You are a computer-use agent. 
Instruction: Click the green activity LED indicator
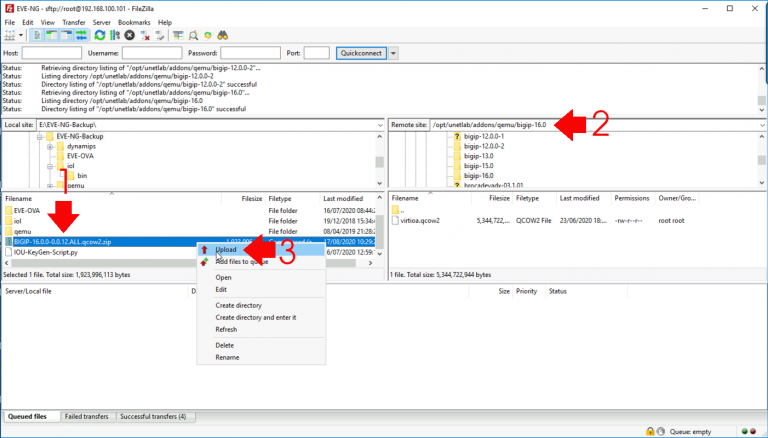click(744, 431)
